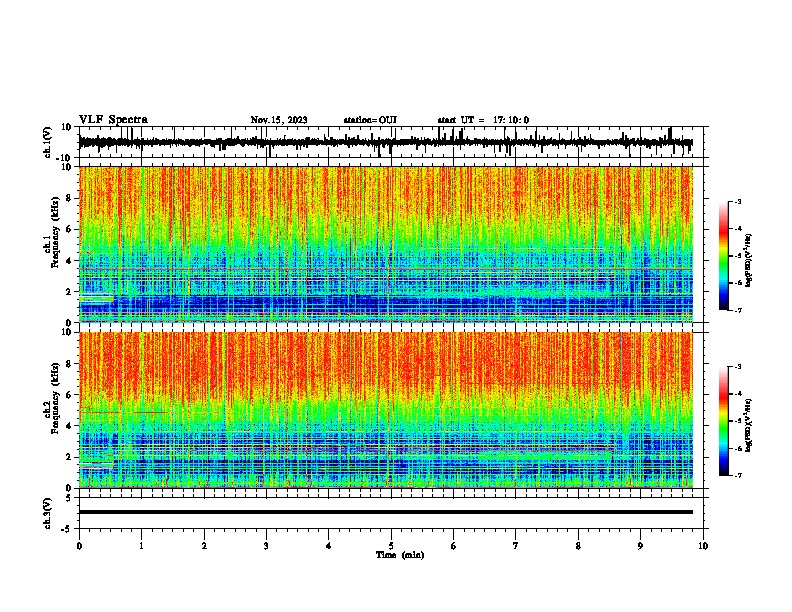
Task: Click the time axis tick label "5"
Action: coord(391,546)
